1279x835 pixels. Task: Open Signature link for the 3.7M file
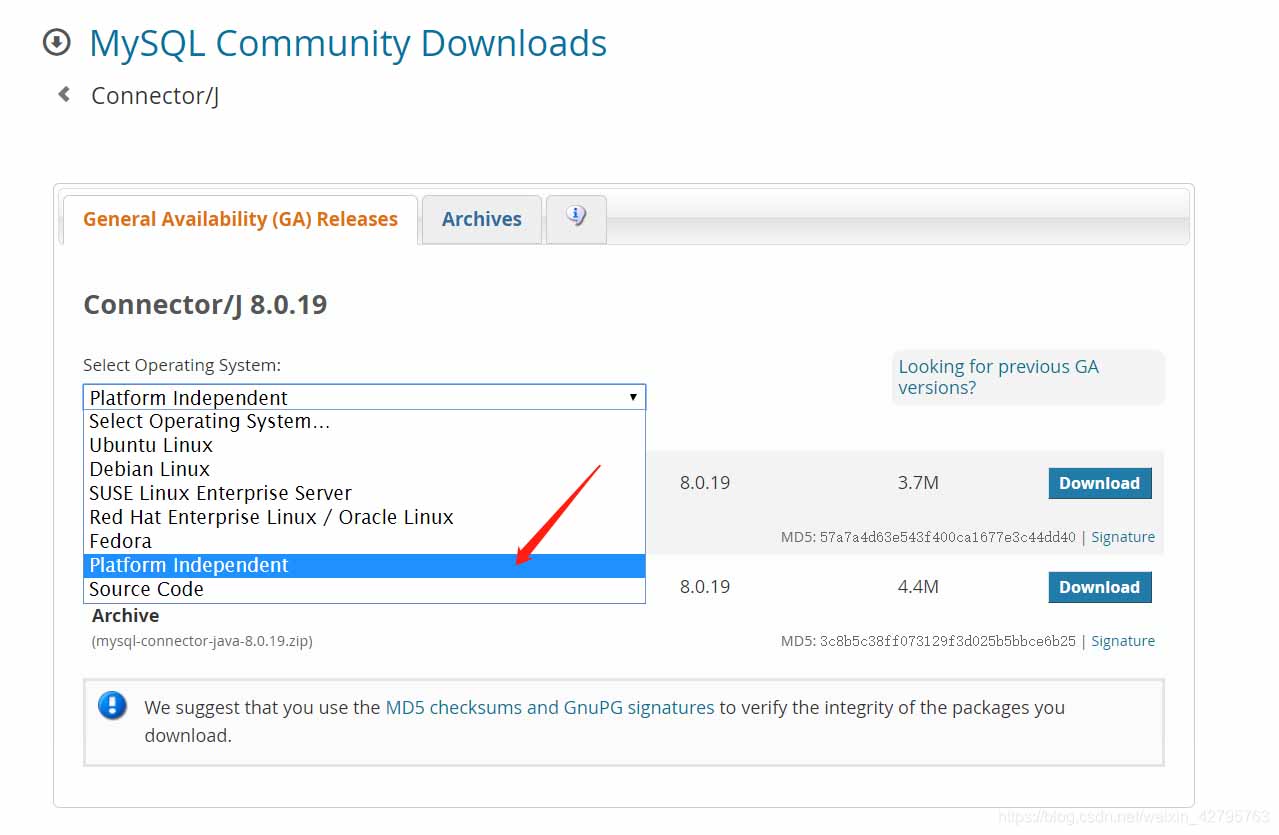click(1122, 537)
